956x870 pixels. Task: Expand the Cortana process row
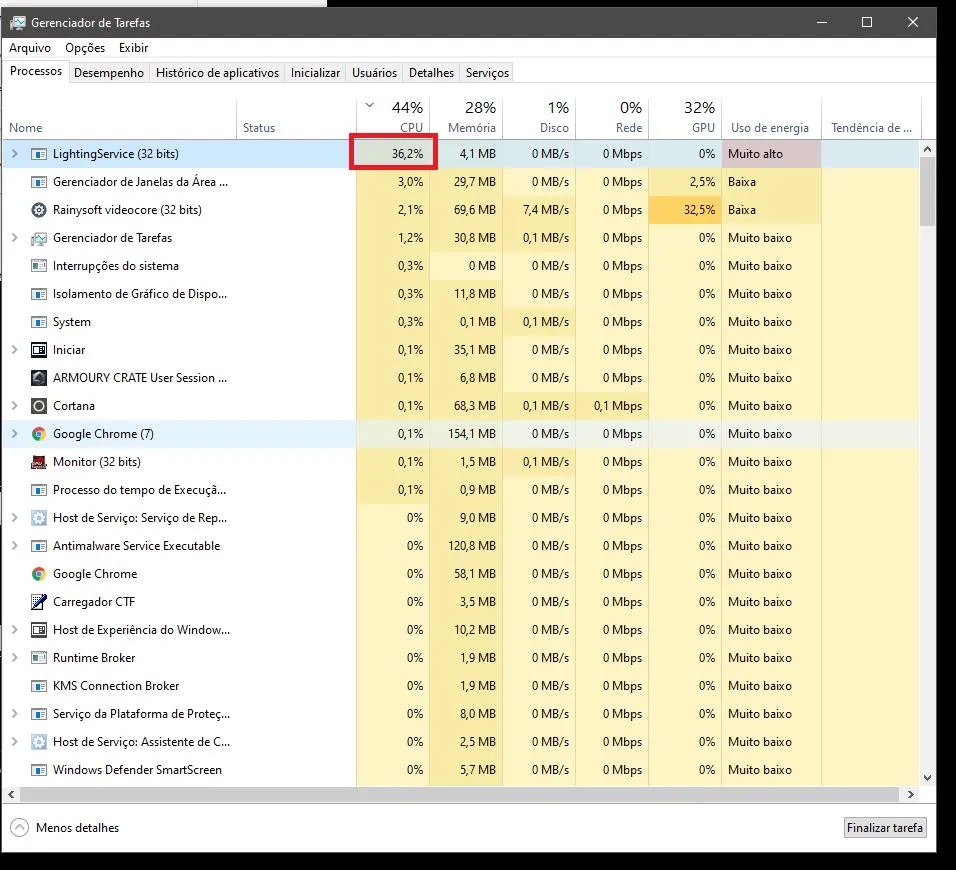pyautogui.click(x=15, y=405)
